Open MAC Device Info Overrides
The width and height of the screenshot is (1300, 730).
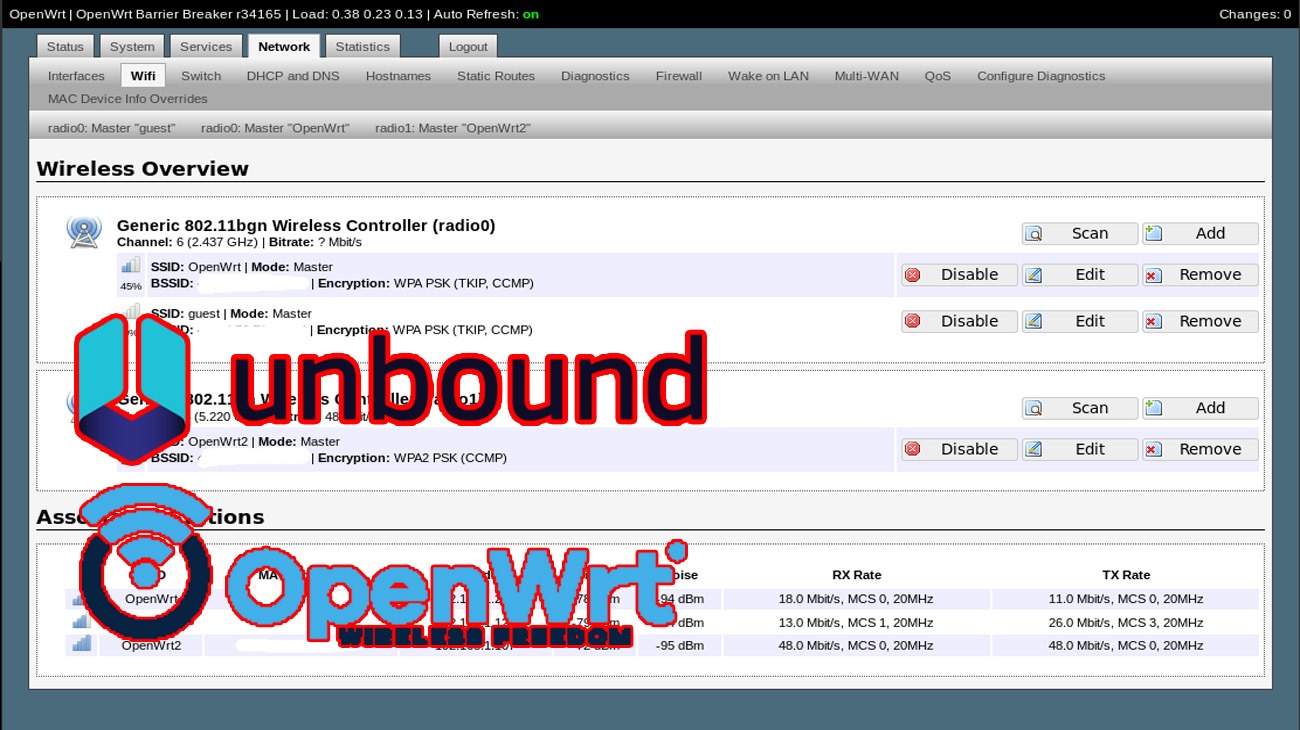coord(128,99)
